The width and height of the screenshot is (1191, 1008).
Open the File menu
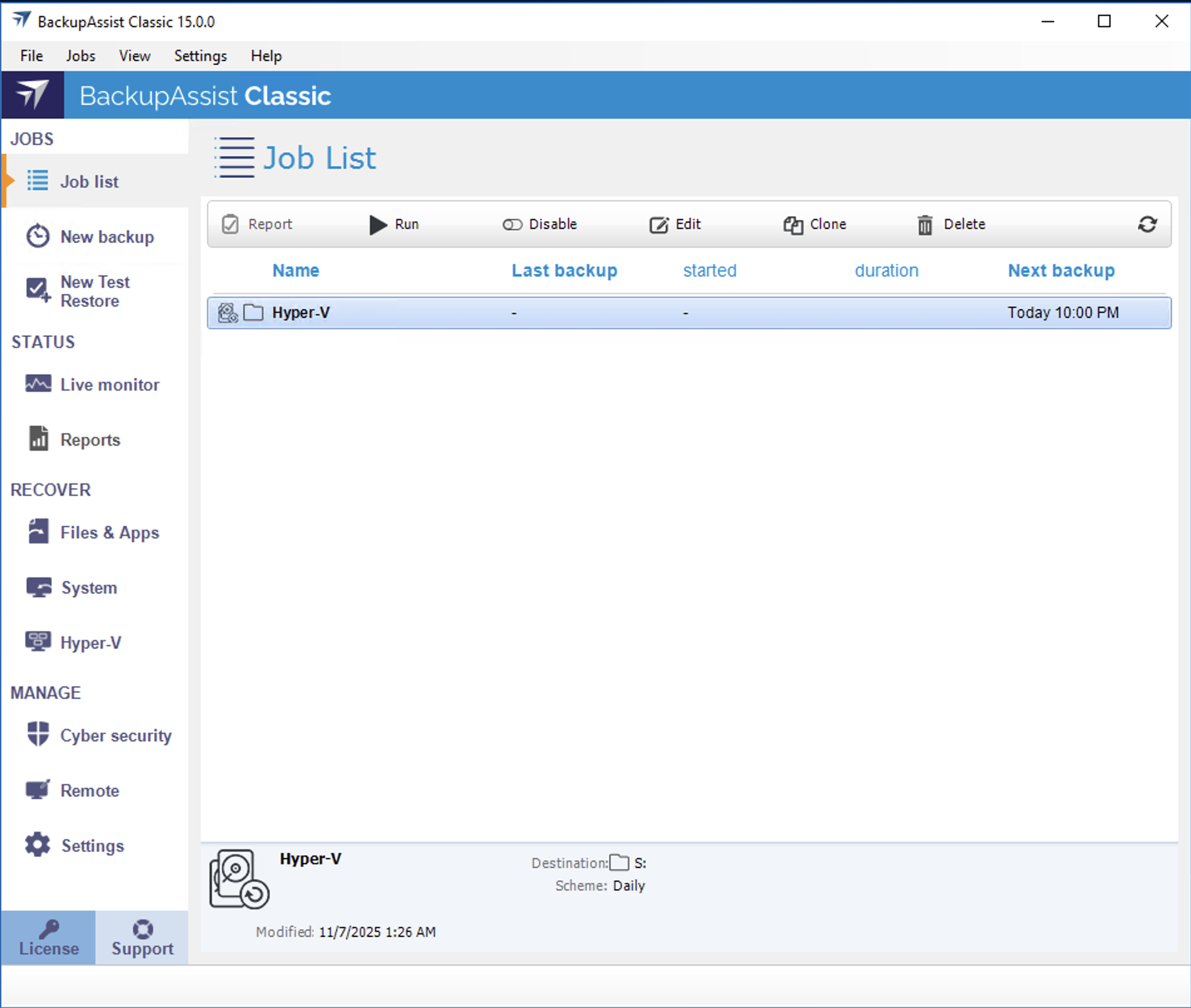point(31,56)
